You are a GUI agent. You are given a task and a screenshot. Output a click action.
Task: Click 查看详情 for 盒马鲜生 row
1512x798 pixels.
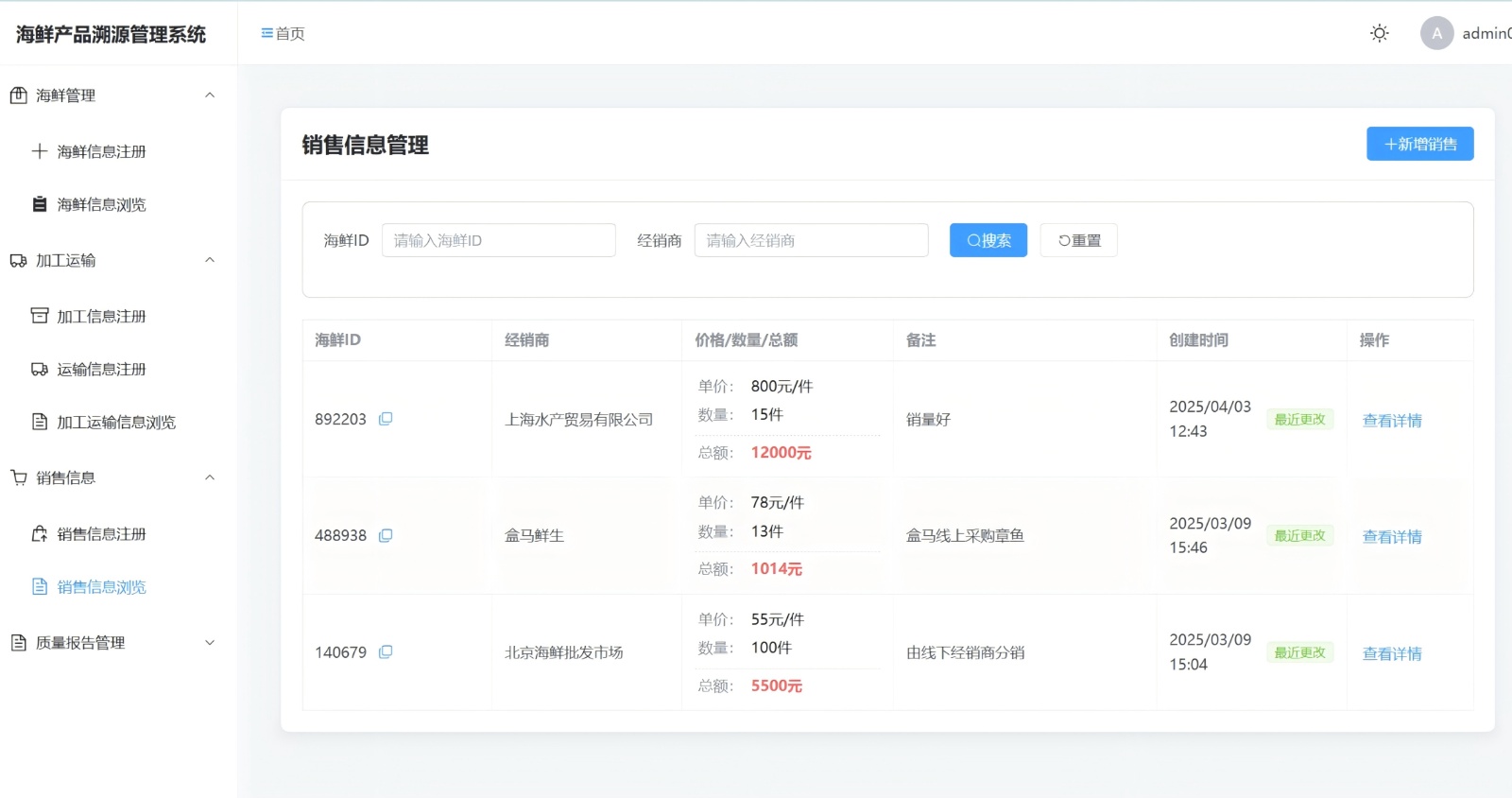(1391, 537)
